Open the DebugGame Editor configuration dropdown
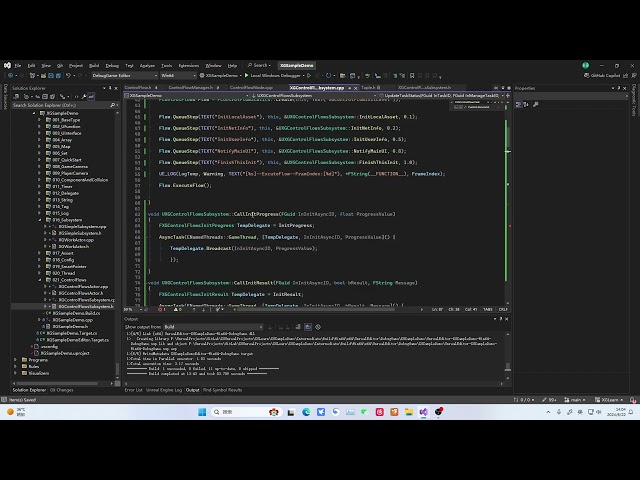The image size is (640, 480). point(124,76)
